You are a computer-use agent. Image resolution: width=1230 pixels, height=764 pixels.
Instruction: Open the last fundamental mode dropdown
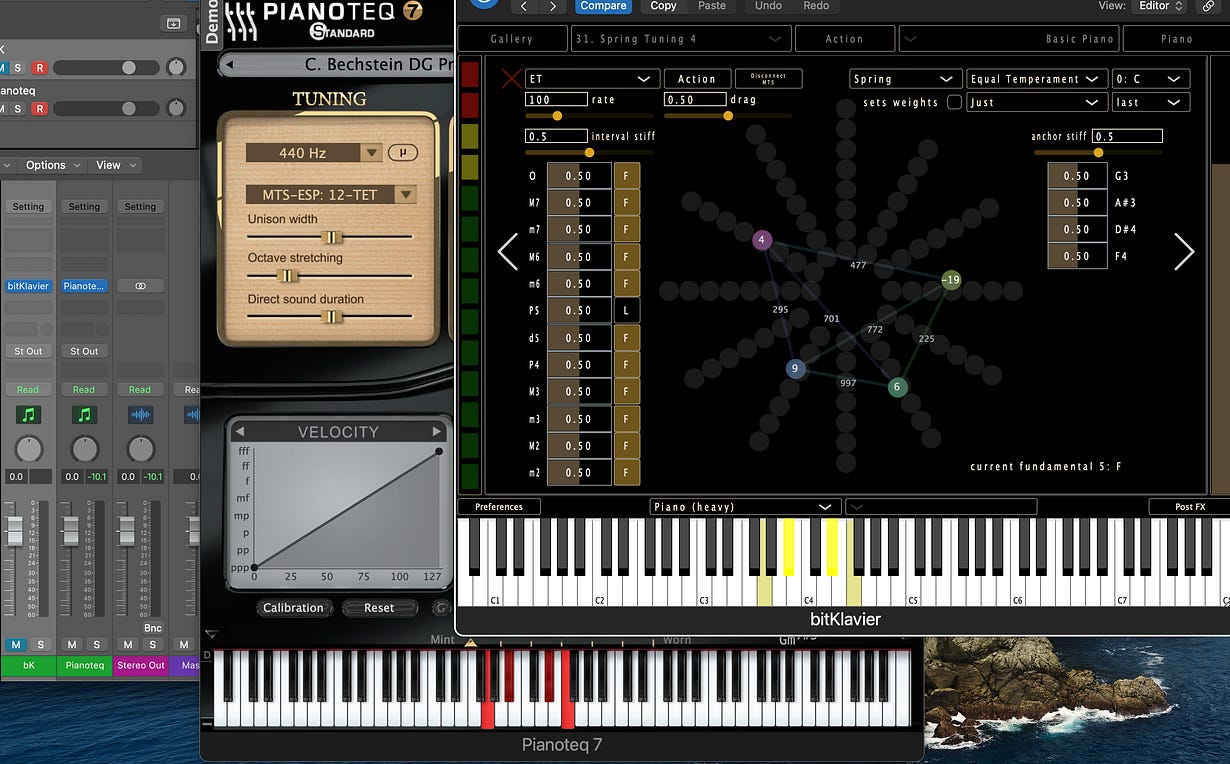pos(1150,102)
